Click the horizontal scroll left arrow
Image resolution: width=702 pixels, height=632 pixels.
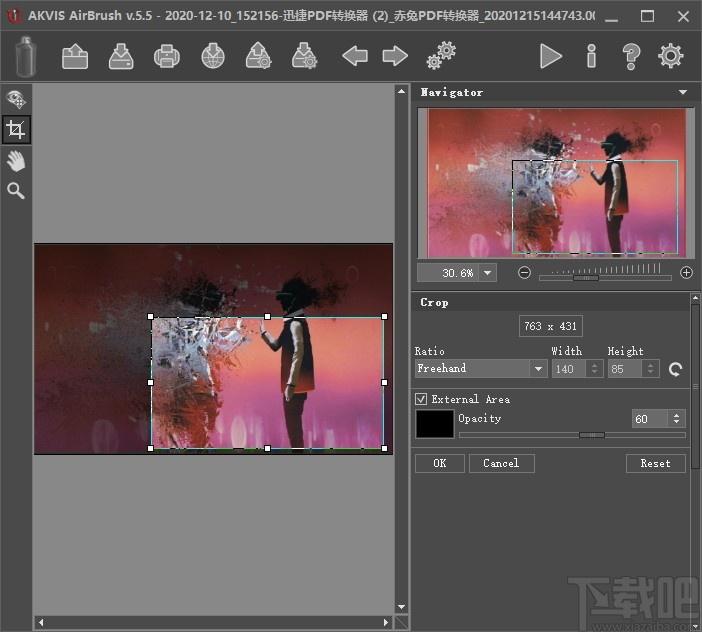[41, 622]
